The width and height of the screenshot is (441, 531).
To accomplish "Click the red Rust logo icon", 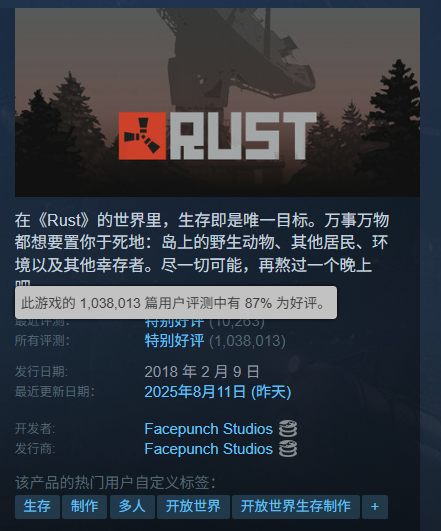I will [142, 136].
